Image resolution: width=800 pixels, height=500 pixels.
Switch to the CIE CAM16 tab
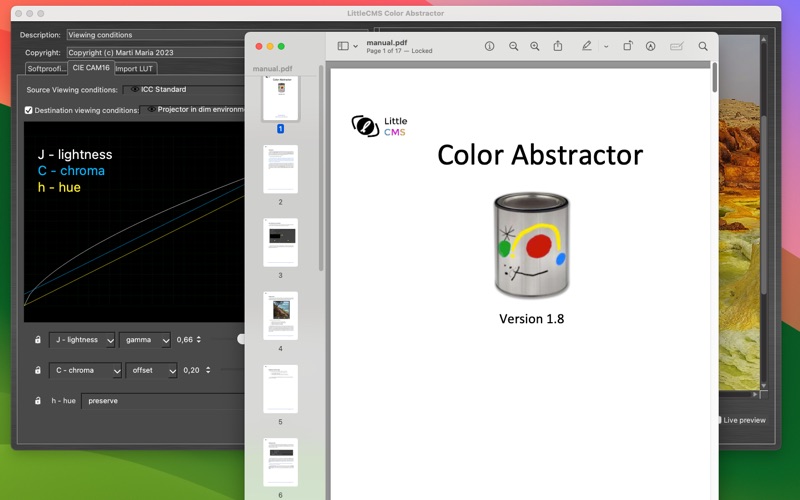point(91,67)
